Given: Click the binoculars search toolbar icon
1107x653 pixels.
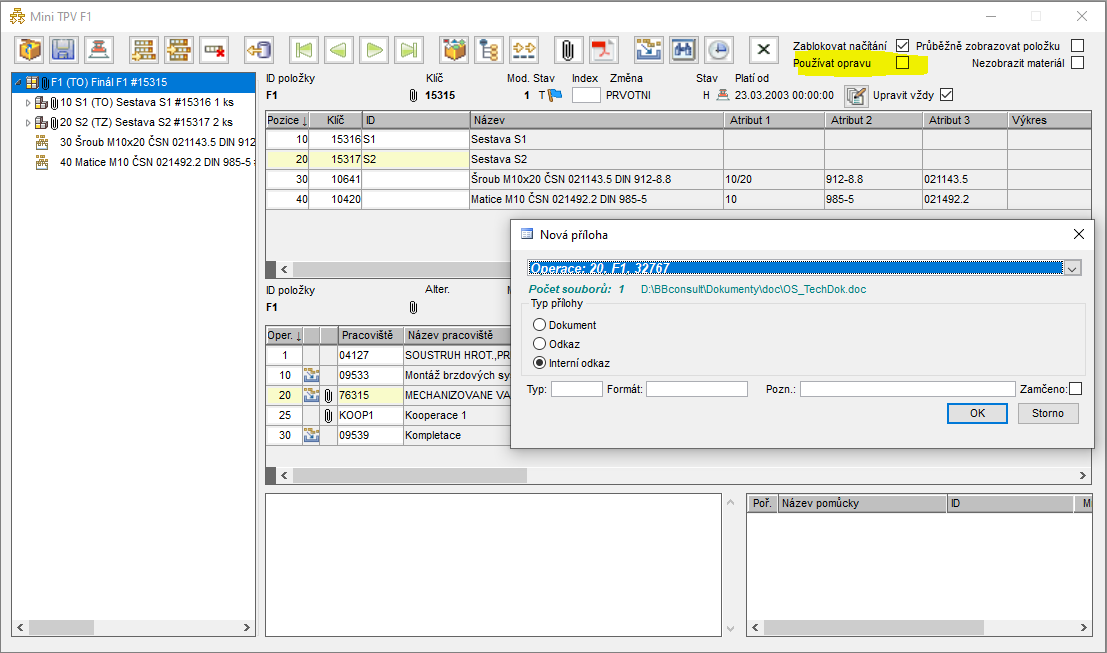Looking at the screenshot, I should pyautogui.click(x=683, y=50).
